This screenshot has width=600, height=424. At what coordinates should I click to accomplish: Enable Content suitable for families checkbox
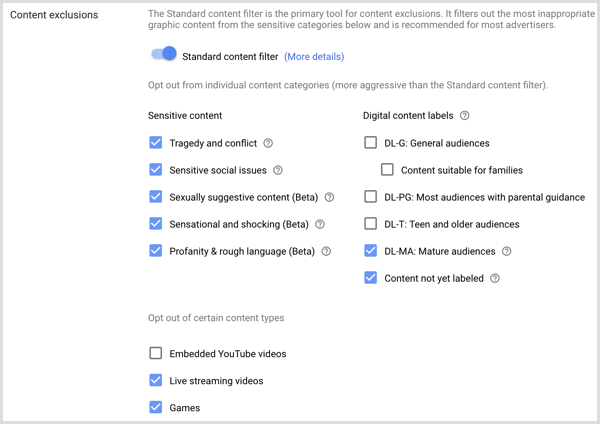pos(387,170)
